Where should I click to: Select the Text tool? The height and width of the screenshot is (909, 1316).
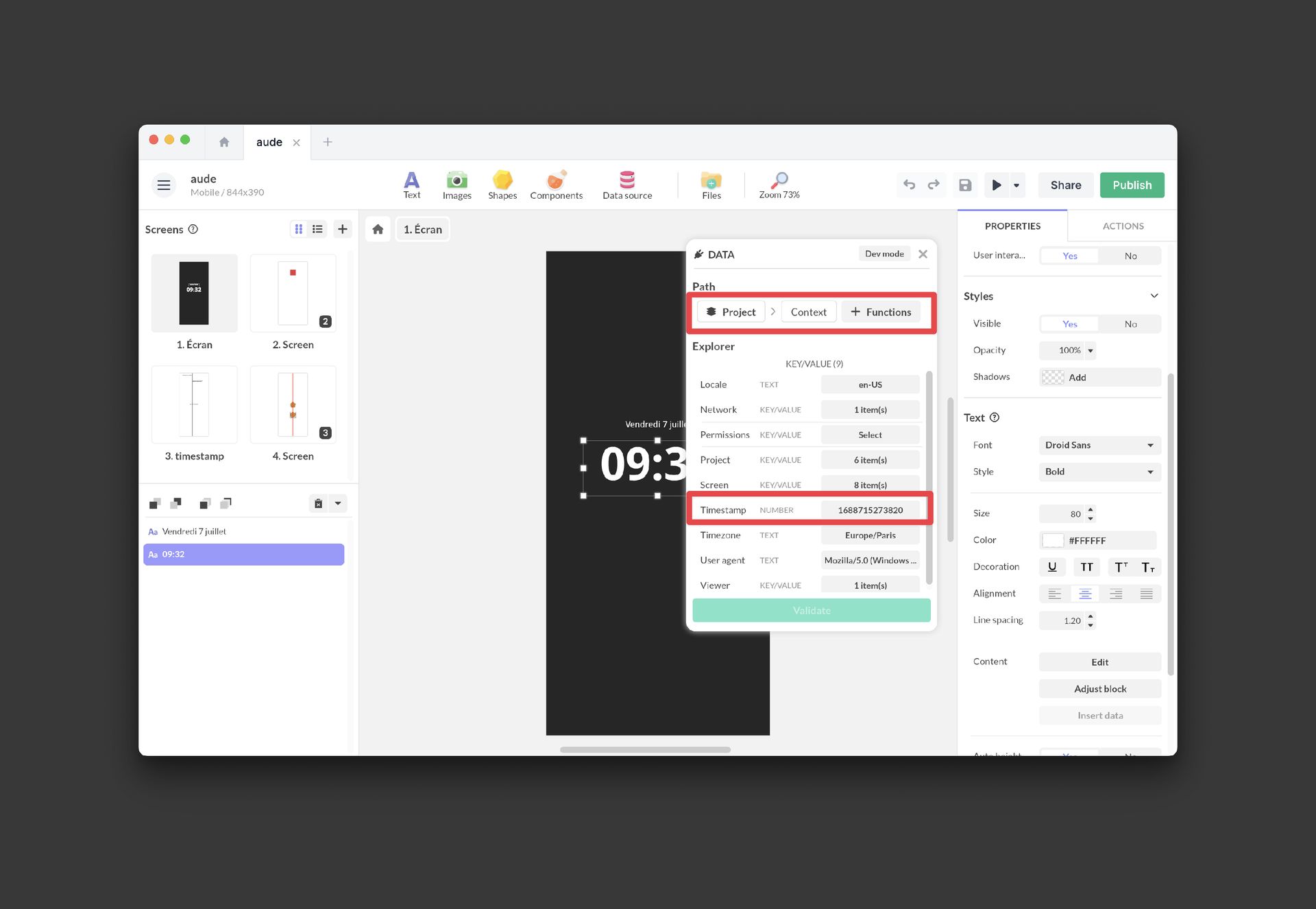(411, 184)
